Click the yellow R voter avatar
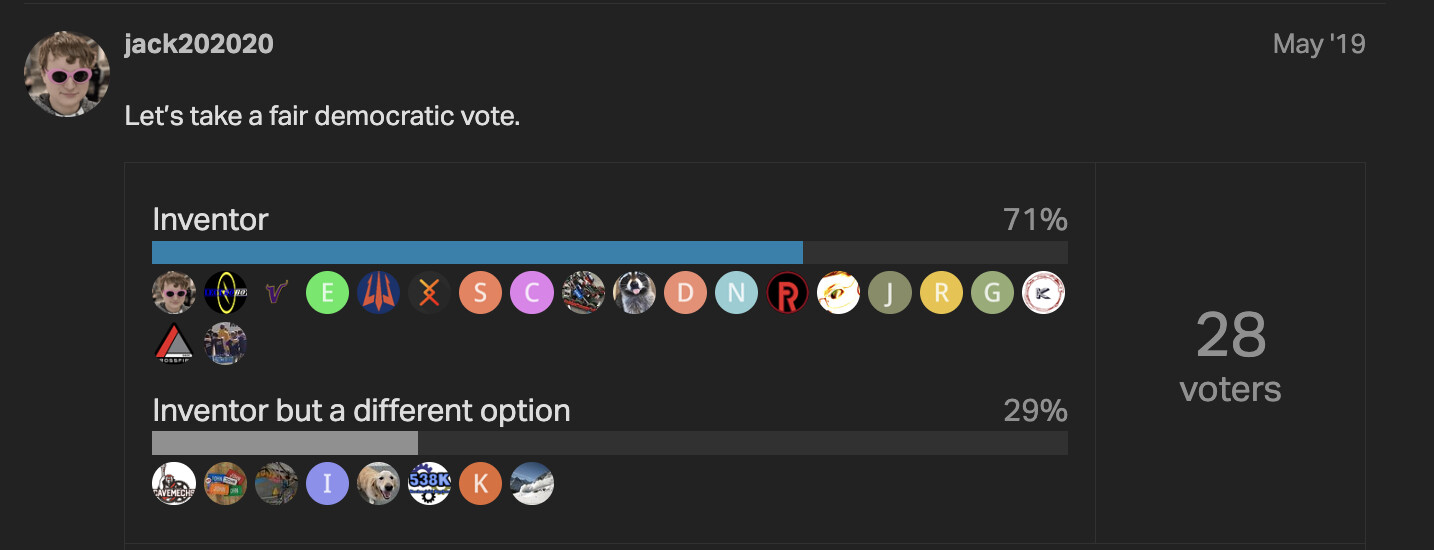 (x=941, y=293)
